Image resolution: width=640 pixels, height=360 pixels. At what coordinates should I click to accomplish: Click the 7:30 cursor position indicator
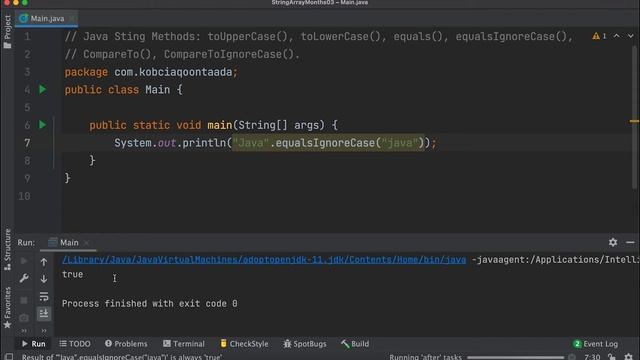(x=592, y=357)
